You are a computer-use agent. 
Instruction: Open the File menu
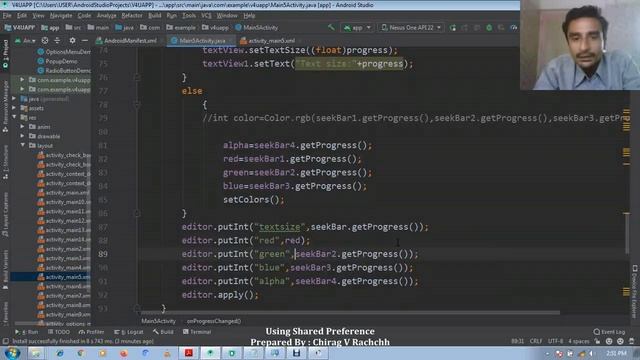pos(7,16)
